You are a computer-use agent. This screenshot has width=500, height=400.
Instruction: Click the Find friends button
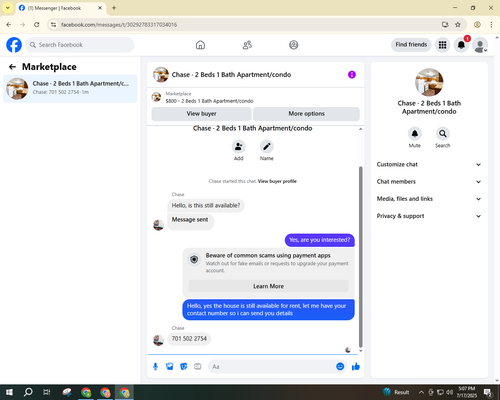[411, 45]
